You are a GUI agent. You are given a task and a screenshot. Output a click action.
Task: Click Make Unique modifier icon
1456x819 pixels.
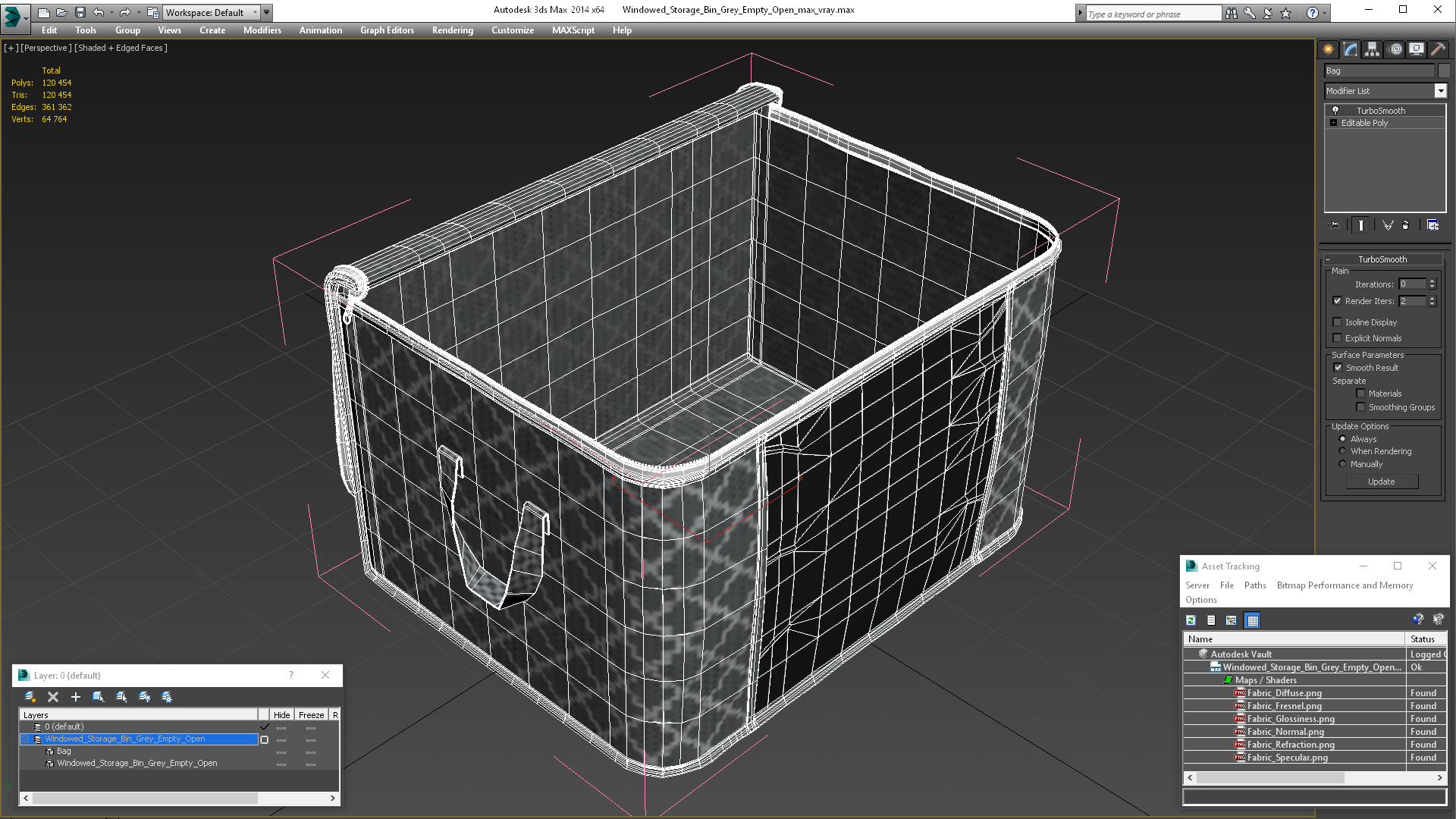pyautogui.click(x=1388, y=225)
